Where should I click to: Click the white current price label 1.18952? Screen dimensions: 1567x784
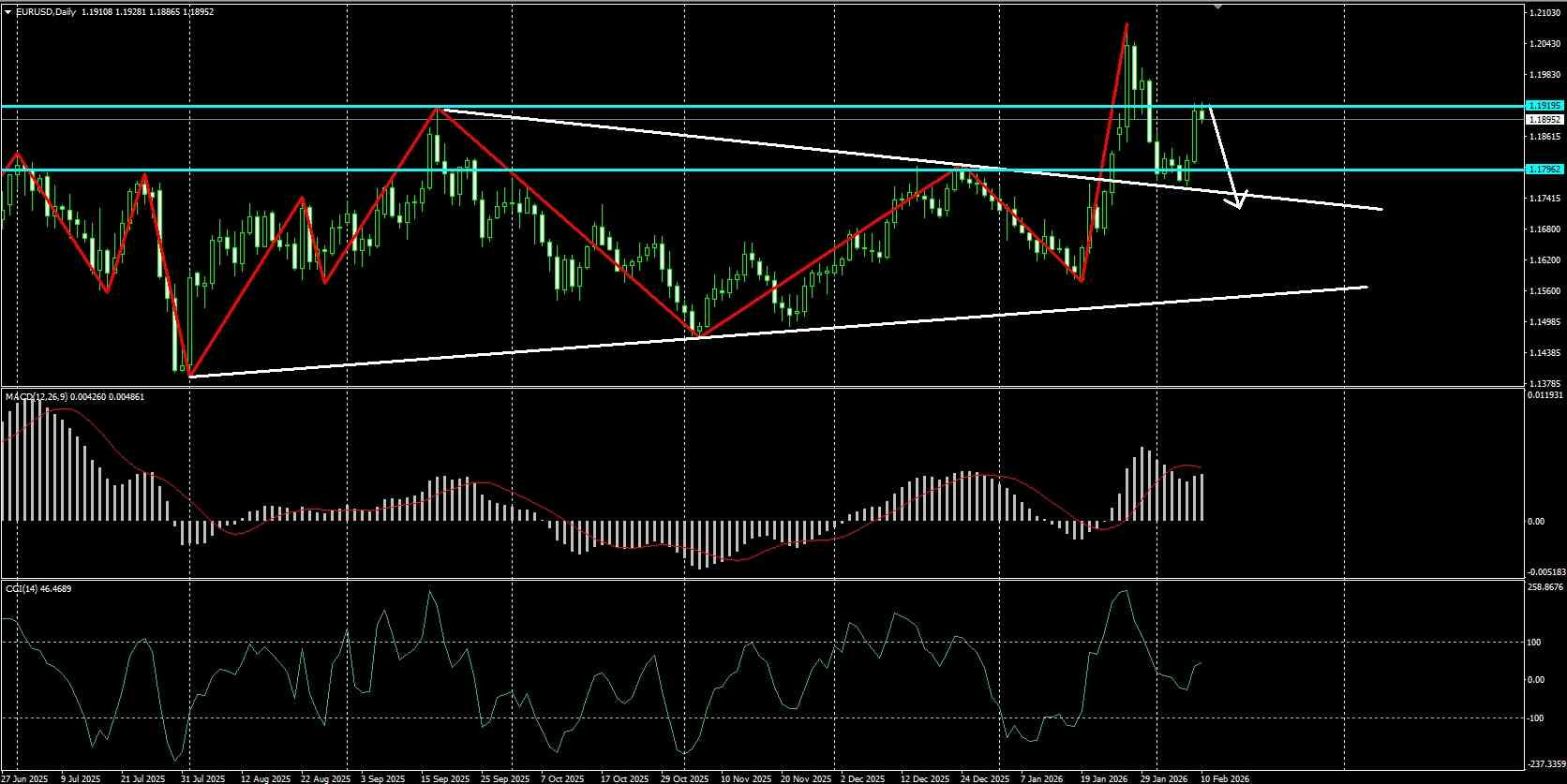pyautogui.click(x=1544, y=120)
